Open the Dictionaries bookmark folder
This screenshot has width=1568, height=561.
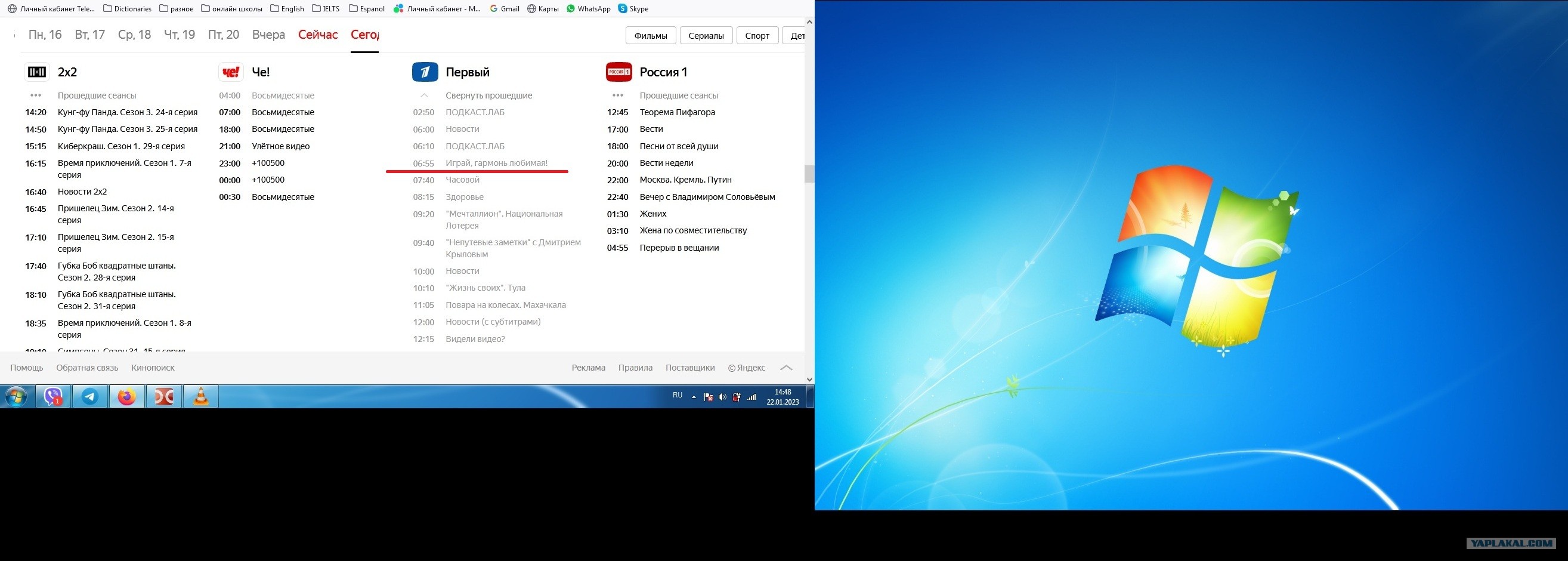coord(127,8)
